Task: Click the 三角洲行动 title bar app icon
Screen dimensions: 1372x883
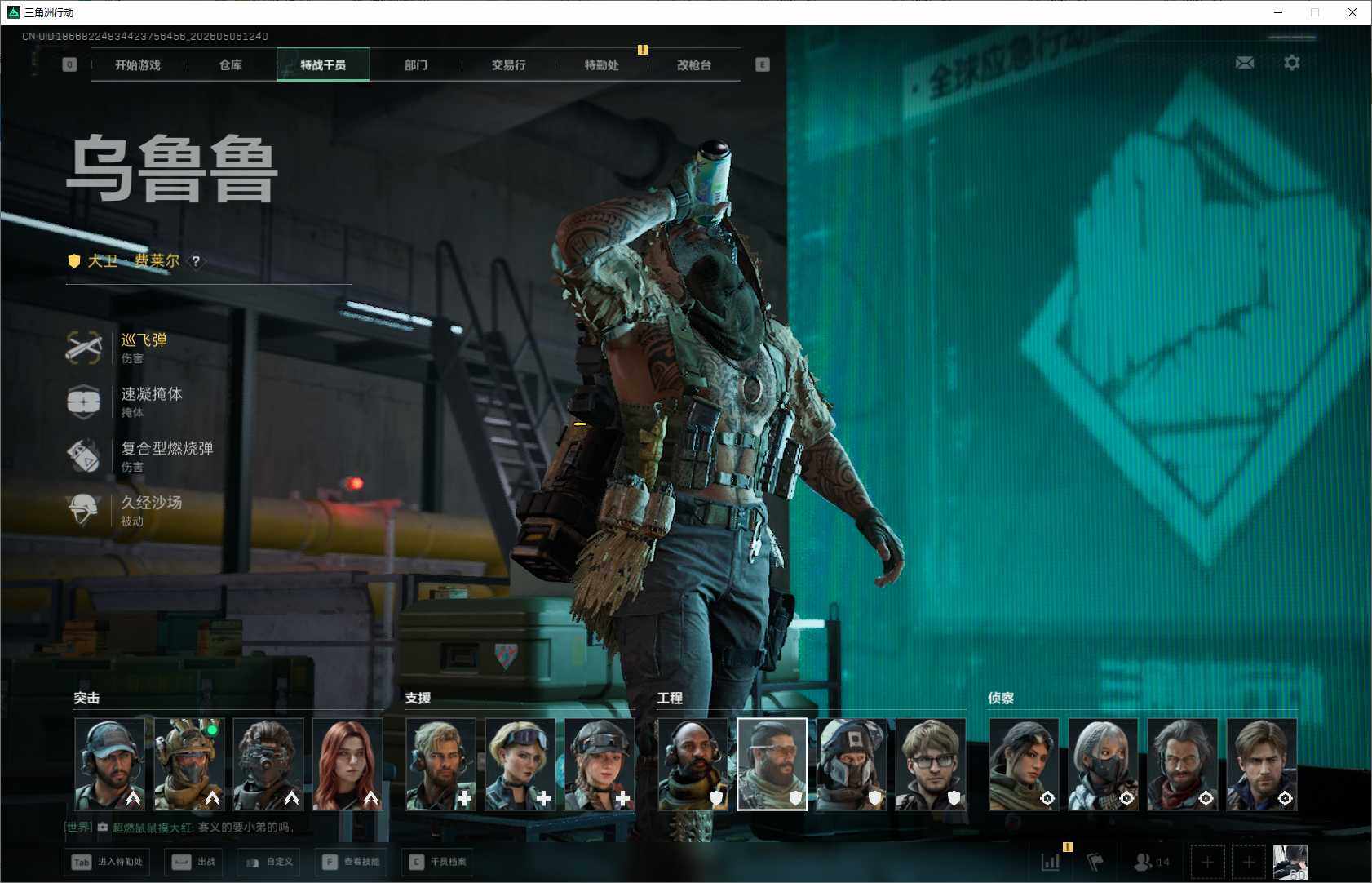Action: tap(13, 12)
